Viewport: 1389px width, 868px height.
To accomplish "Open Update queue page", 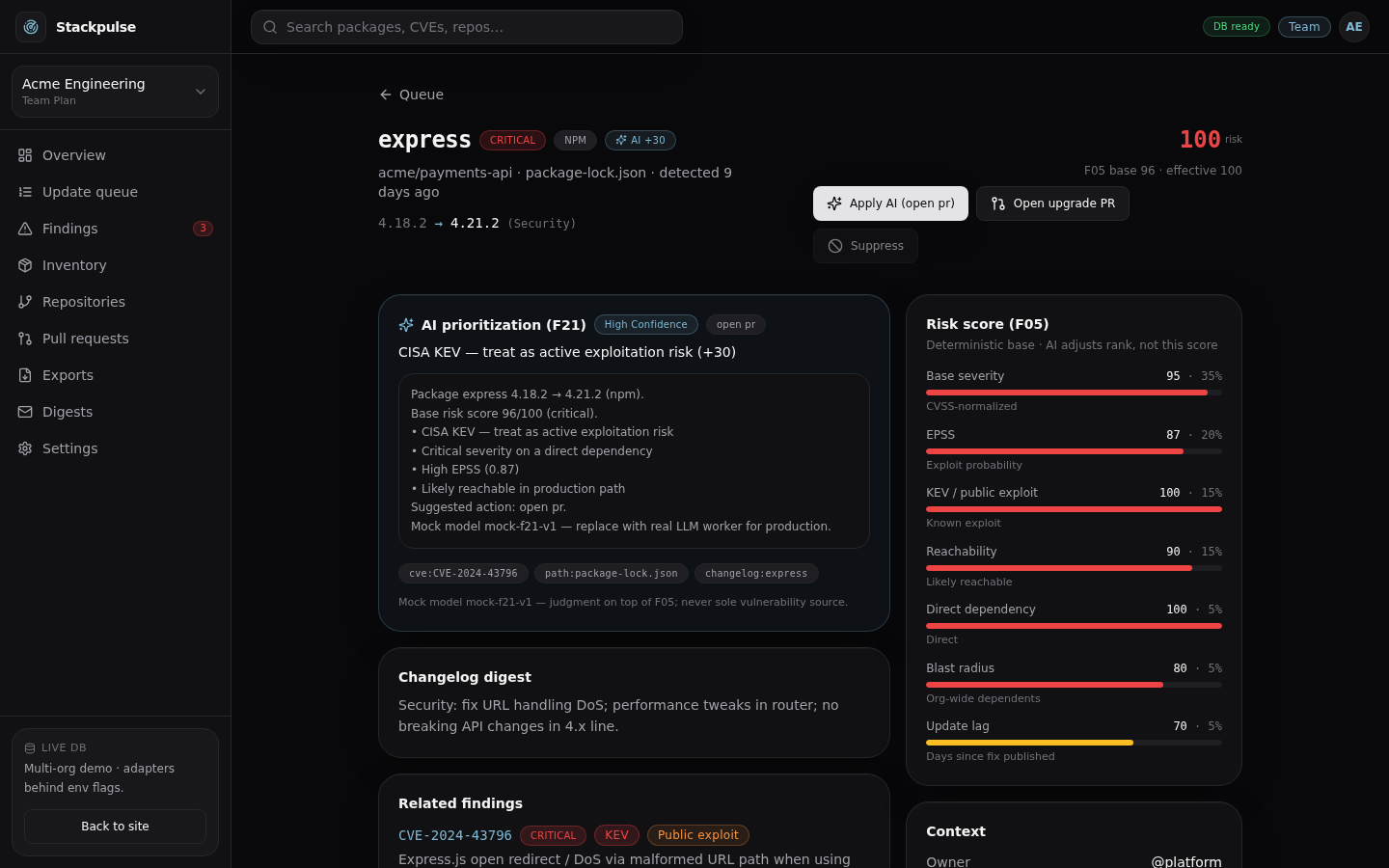I will (x=115, y=192).
